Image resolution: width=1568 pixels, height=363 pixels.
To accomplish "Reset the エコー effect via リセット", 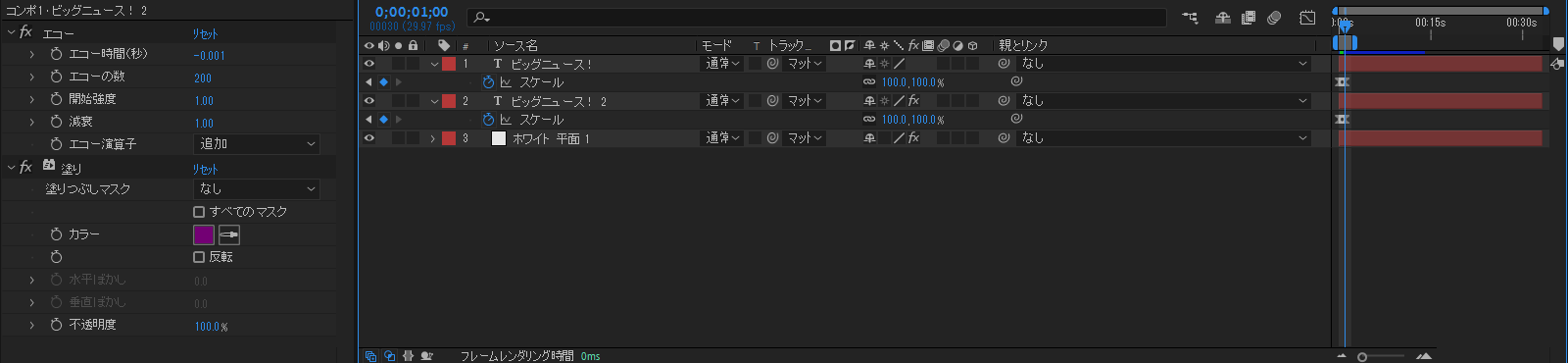I will click(x=205, y=33).
